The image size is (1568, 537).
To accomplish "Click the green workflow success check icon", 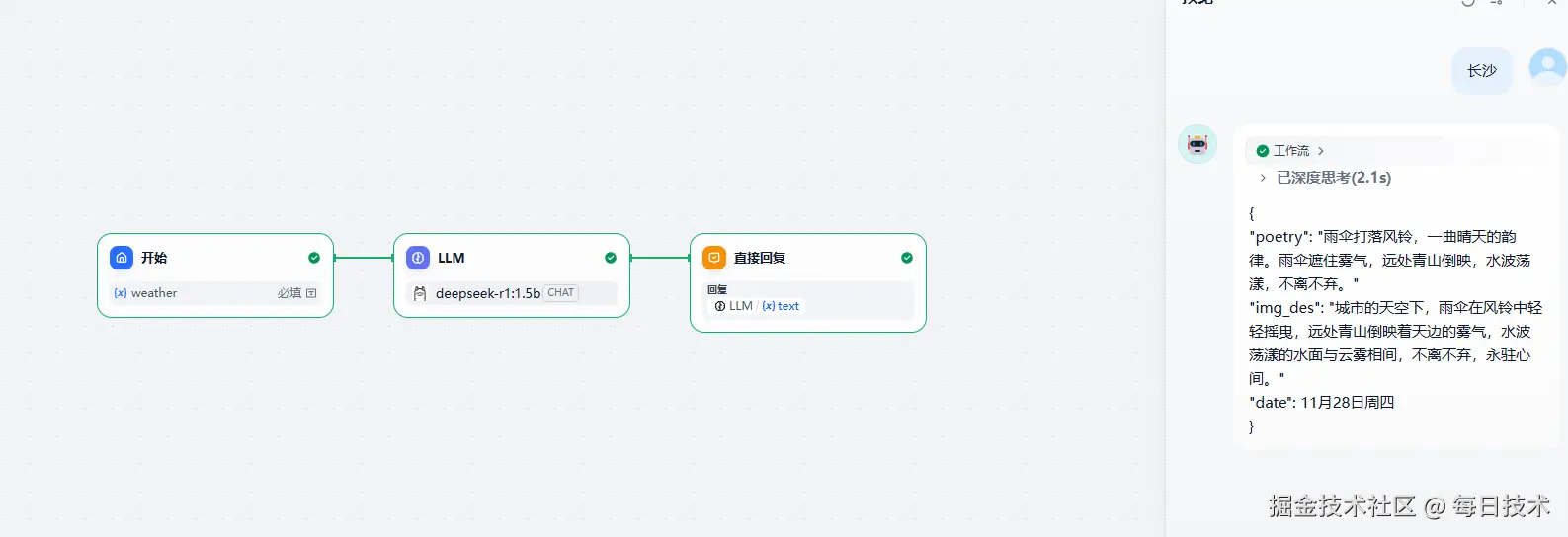I will 1262,151.
